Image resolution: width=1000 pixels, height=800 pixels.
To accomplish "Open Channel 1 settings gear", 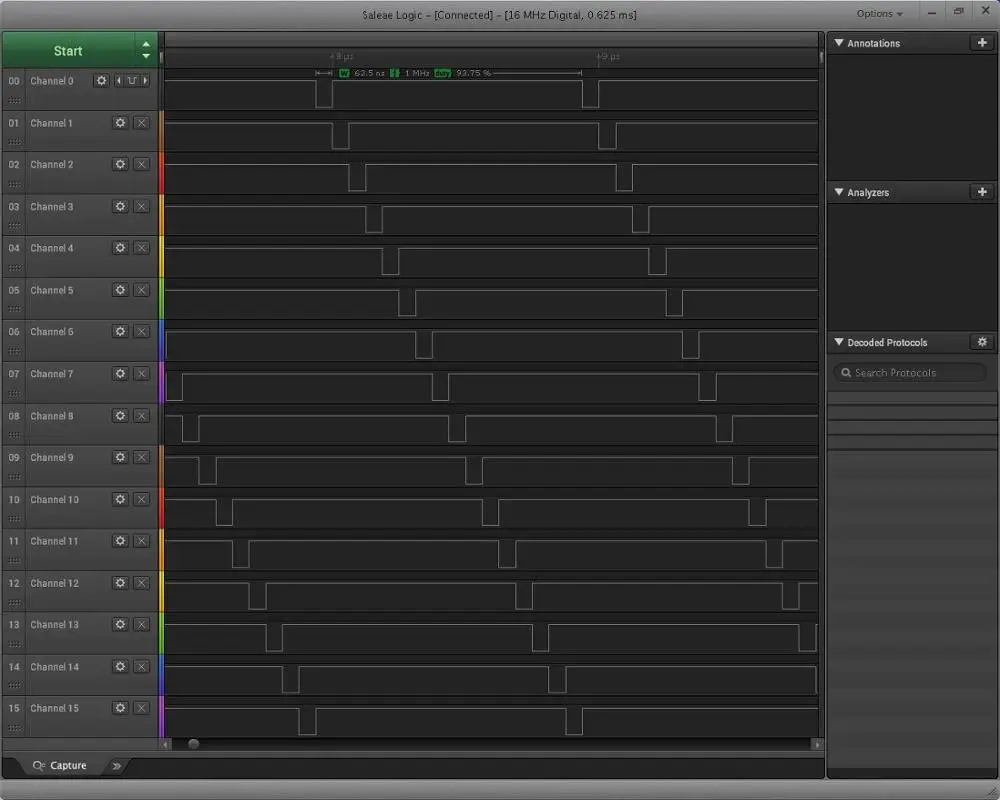I will pos(120,122).
